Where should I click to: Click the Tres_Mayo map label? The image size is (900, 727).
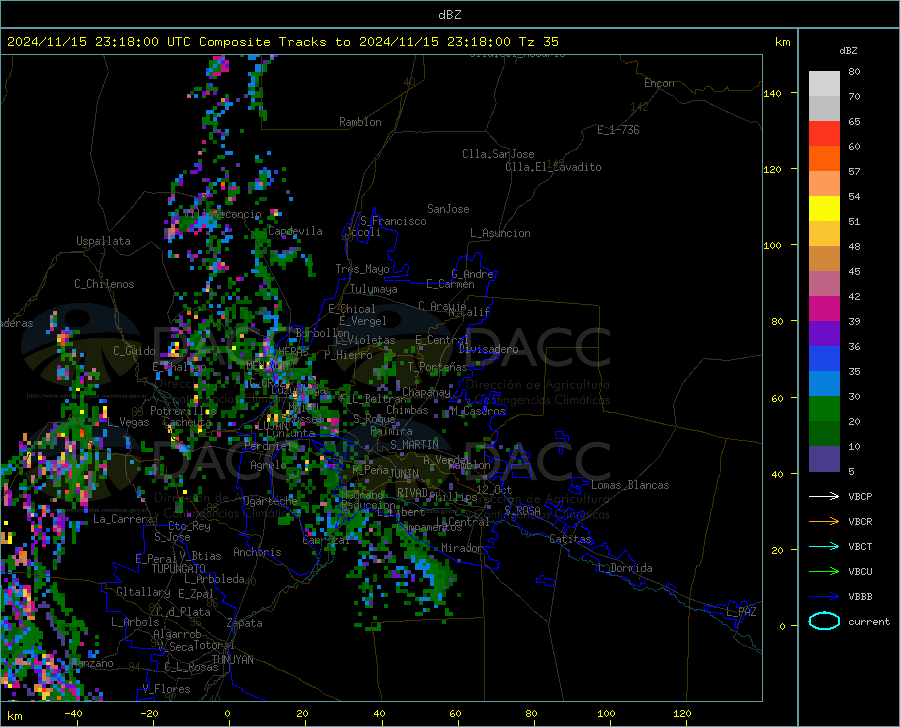362,269
